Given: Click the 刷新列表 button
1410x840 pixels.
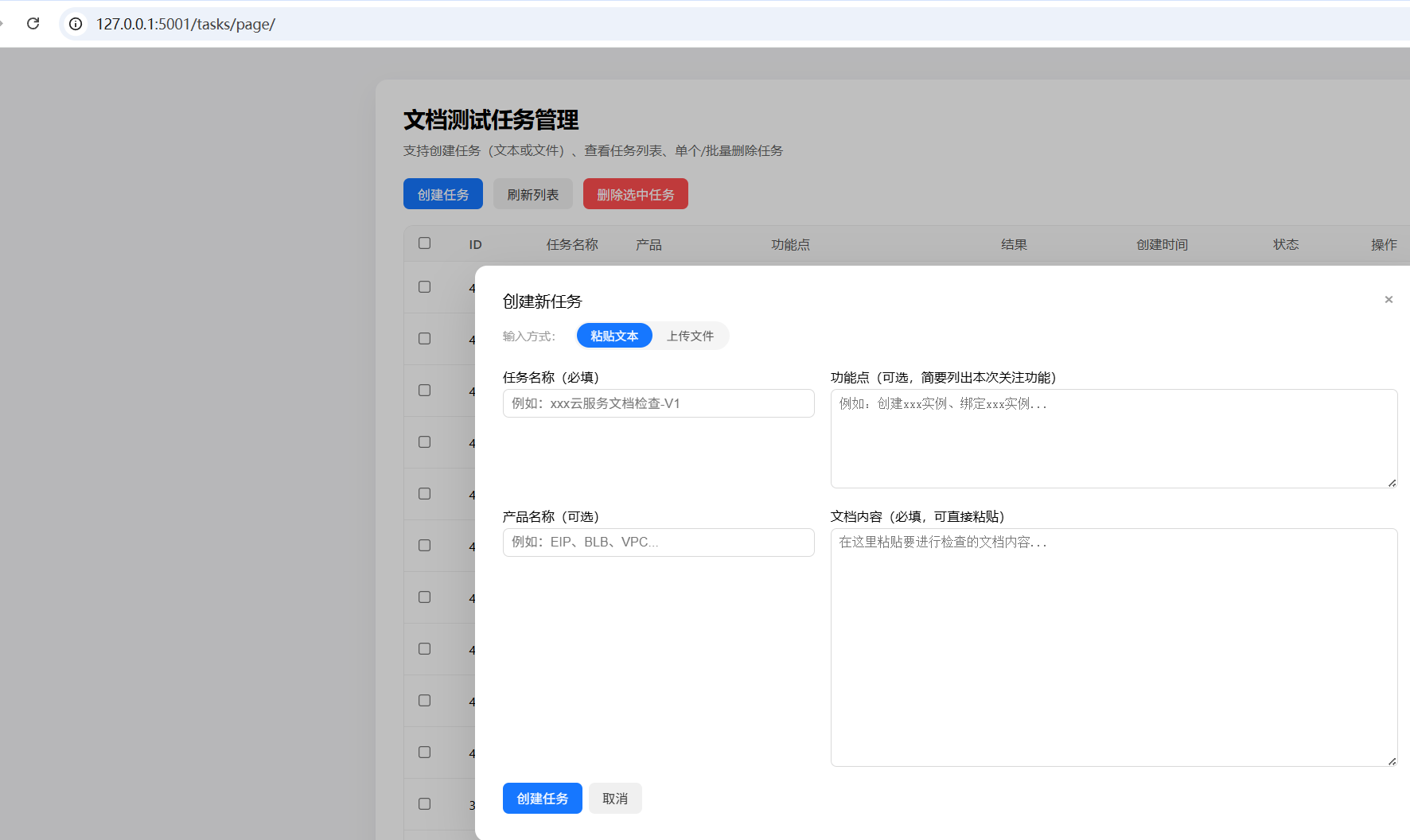Looking at the screenshot, I should (533, 194).
